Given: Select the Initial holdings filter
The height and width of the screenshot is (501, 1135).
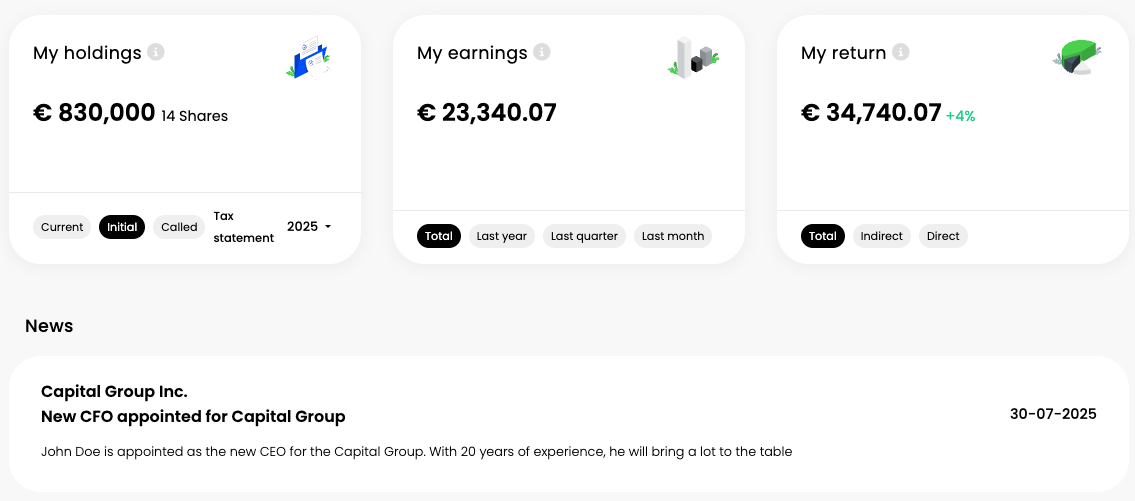Looking at the screenshot, I should pos(122,227).
